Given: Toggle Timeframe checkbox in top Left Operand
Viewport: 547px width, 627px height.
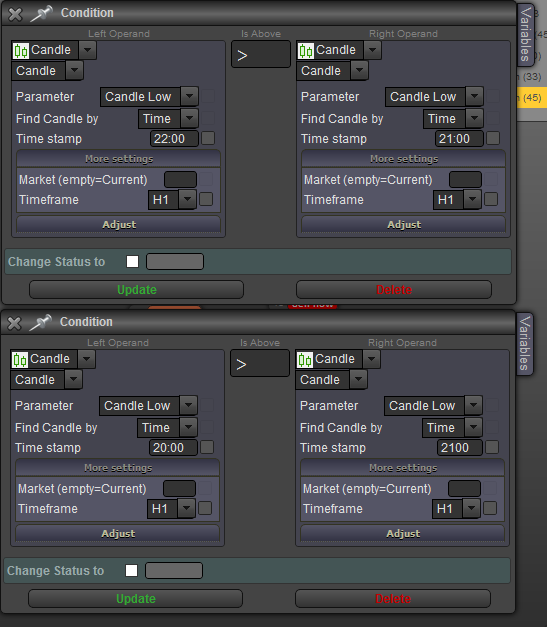Looking at the screenshot, I should (x=206, y=199).
